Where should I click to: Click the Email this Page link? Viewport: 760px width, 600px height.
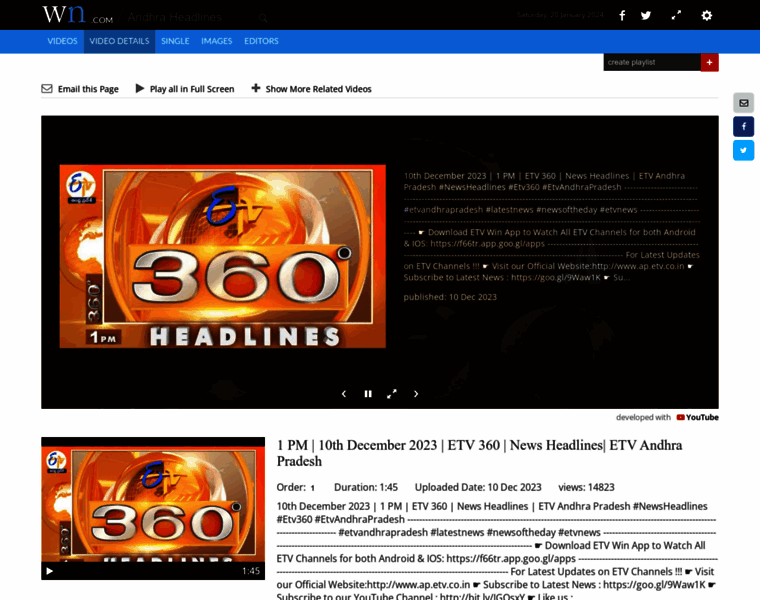point(88,89)
